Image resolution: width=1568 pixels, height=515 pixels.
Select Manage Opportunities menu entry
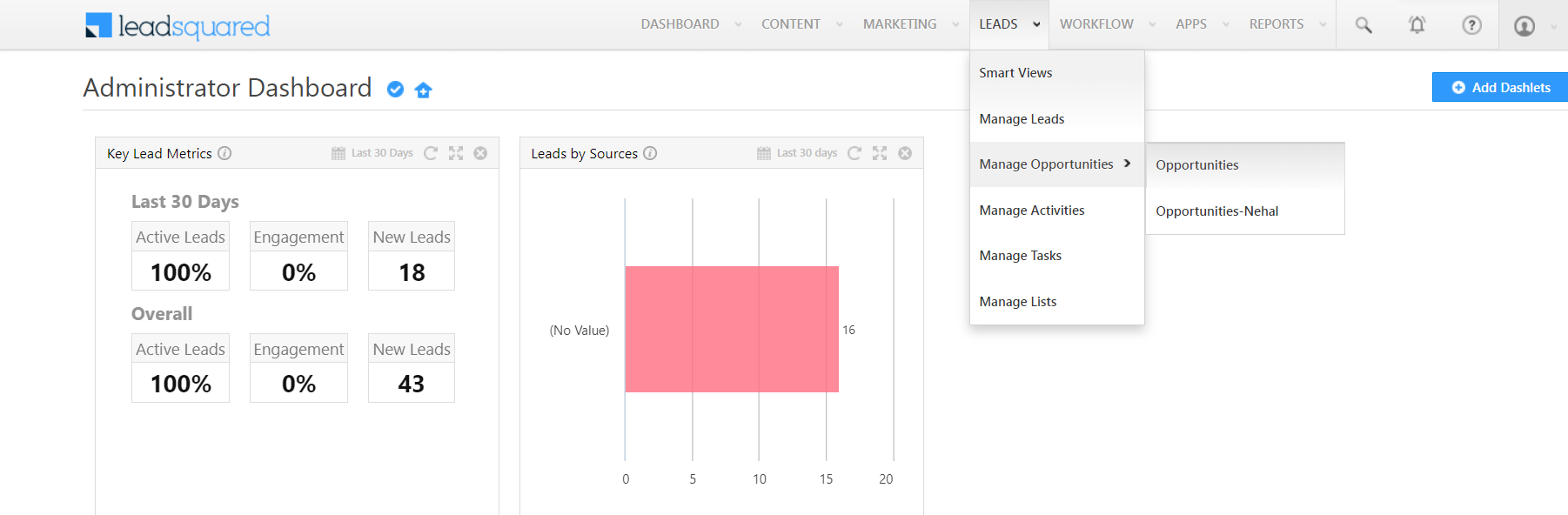click(x=1057, y=164)
